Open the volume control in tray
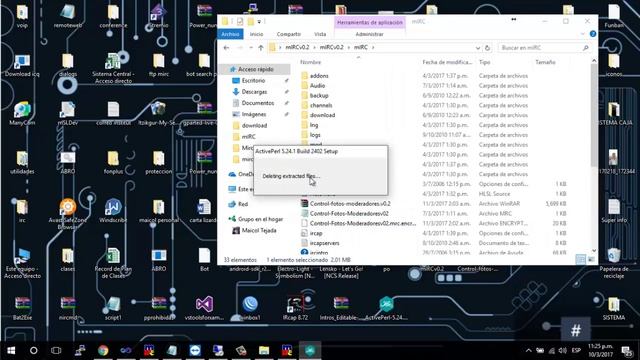 pos(562,350)
